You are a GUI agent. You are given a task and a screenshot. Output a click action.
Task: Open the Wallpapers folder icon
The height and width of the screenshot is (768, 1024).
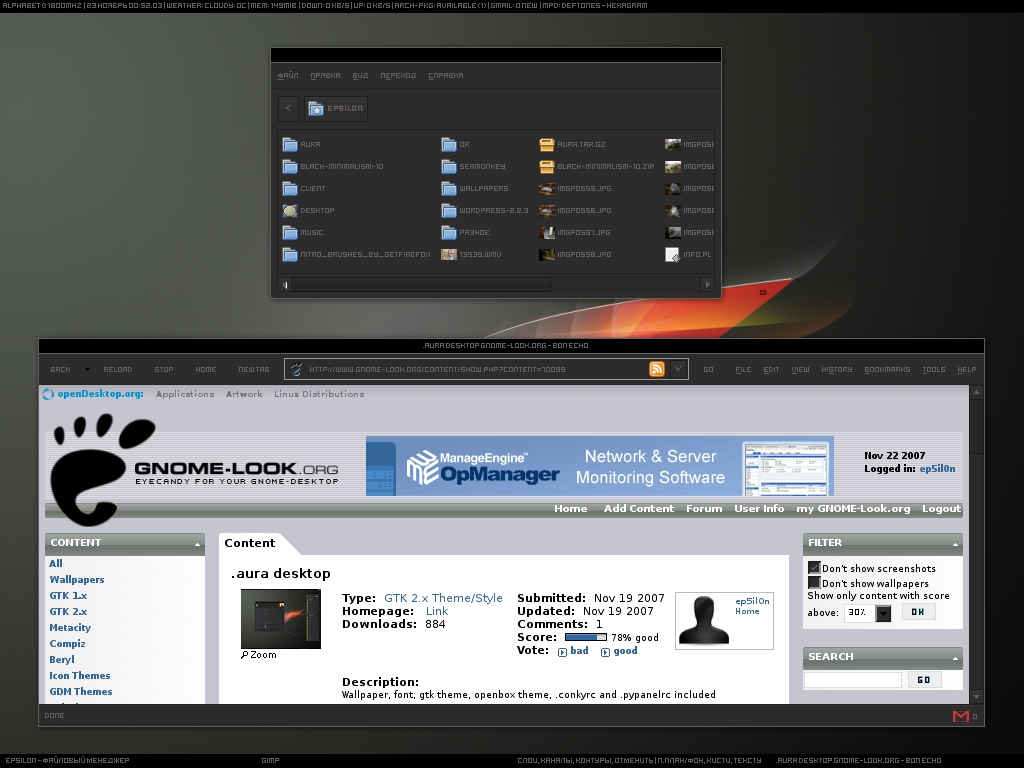click(449, 189)
